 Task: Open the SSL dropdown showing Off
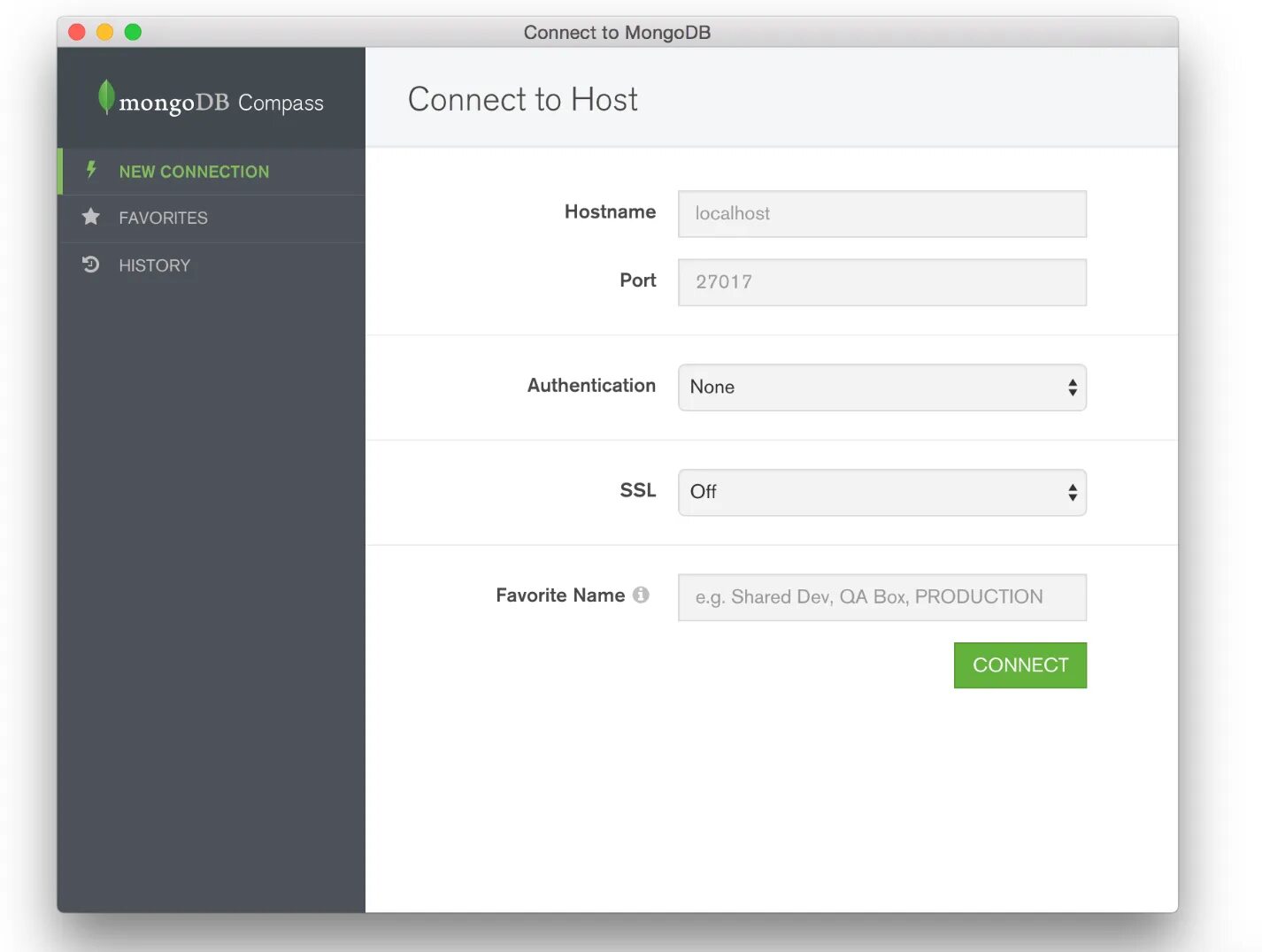882,493
